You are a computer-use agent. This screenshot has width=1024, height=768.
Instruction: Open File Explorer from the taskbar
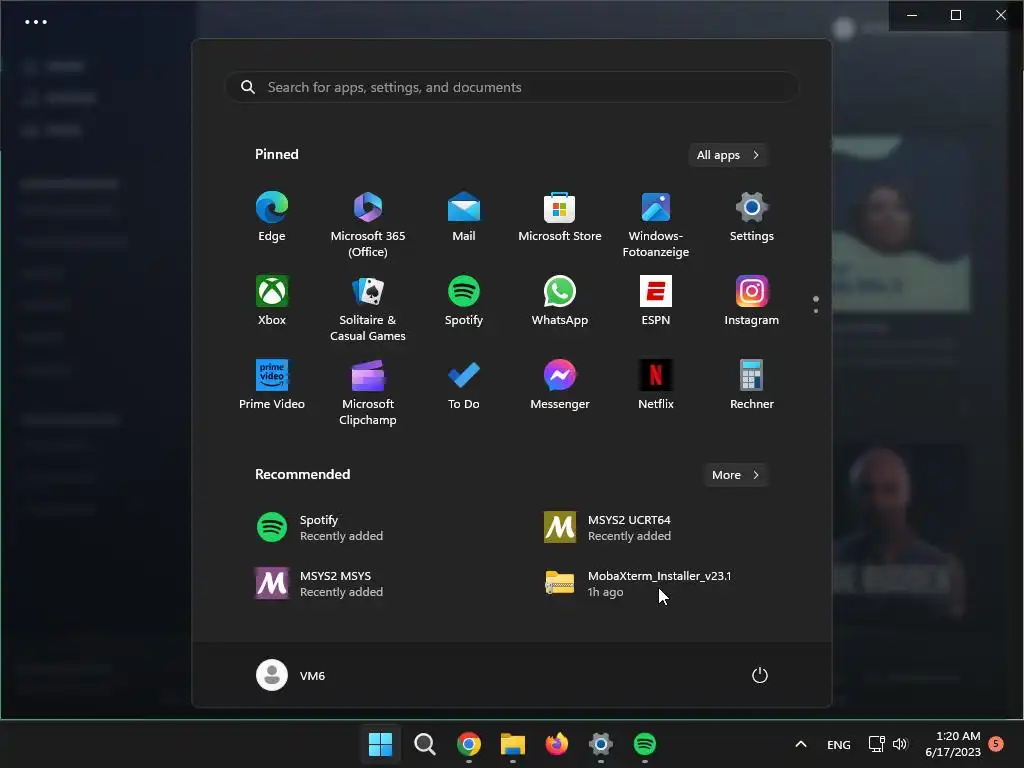tap(513, 744)
